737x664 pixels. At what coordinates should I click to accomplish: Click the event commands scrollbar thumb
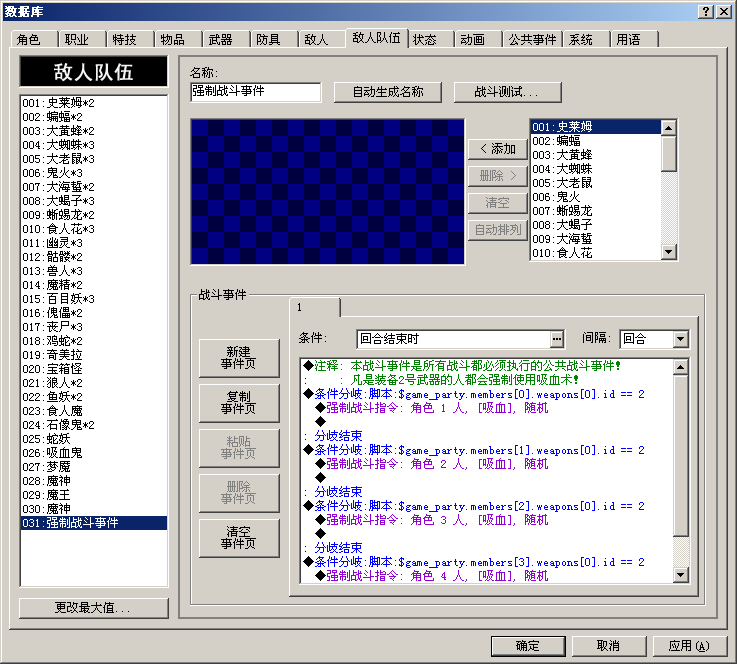tap(681, 455)
